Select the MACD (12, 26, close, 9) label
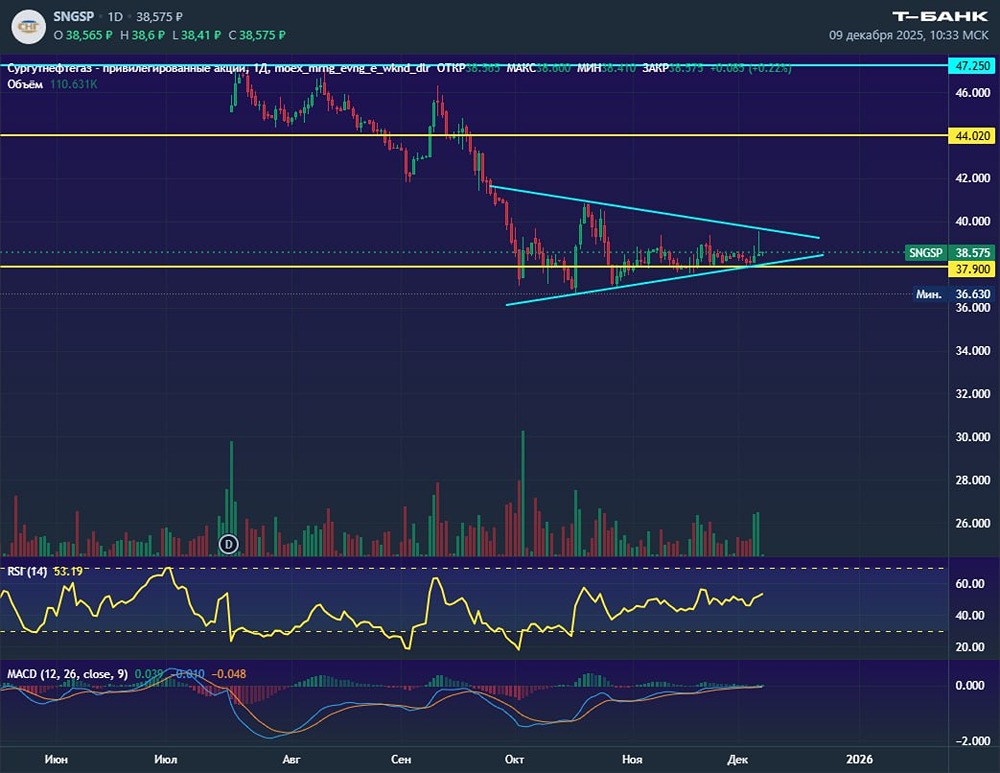This screenshot has width=1000, height=773. point(66,674)
